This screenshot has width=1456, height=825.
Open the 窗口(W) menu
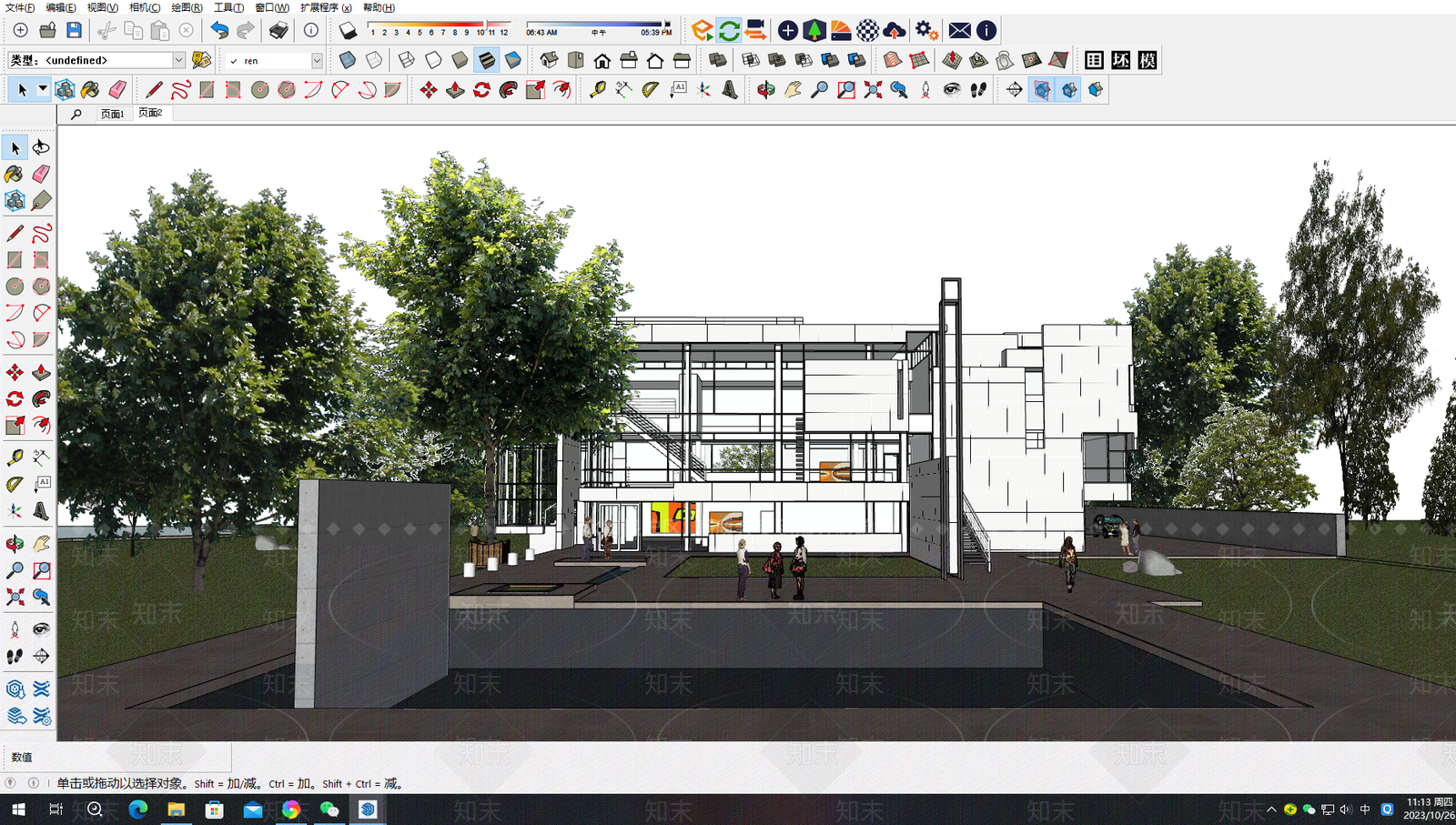coord(272,7)
